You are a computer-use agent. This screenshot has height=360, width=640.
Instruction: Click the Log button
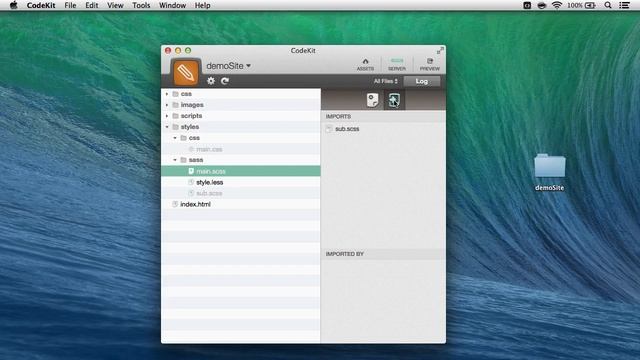click(422, 81)
